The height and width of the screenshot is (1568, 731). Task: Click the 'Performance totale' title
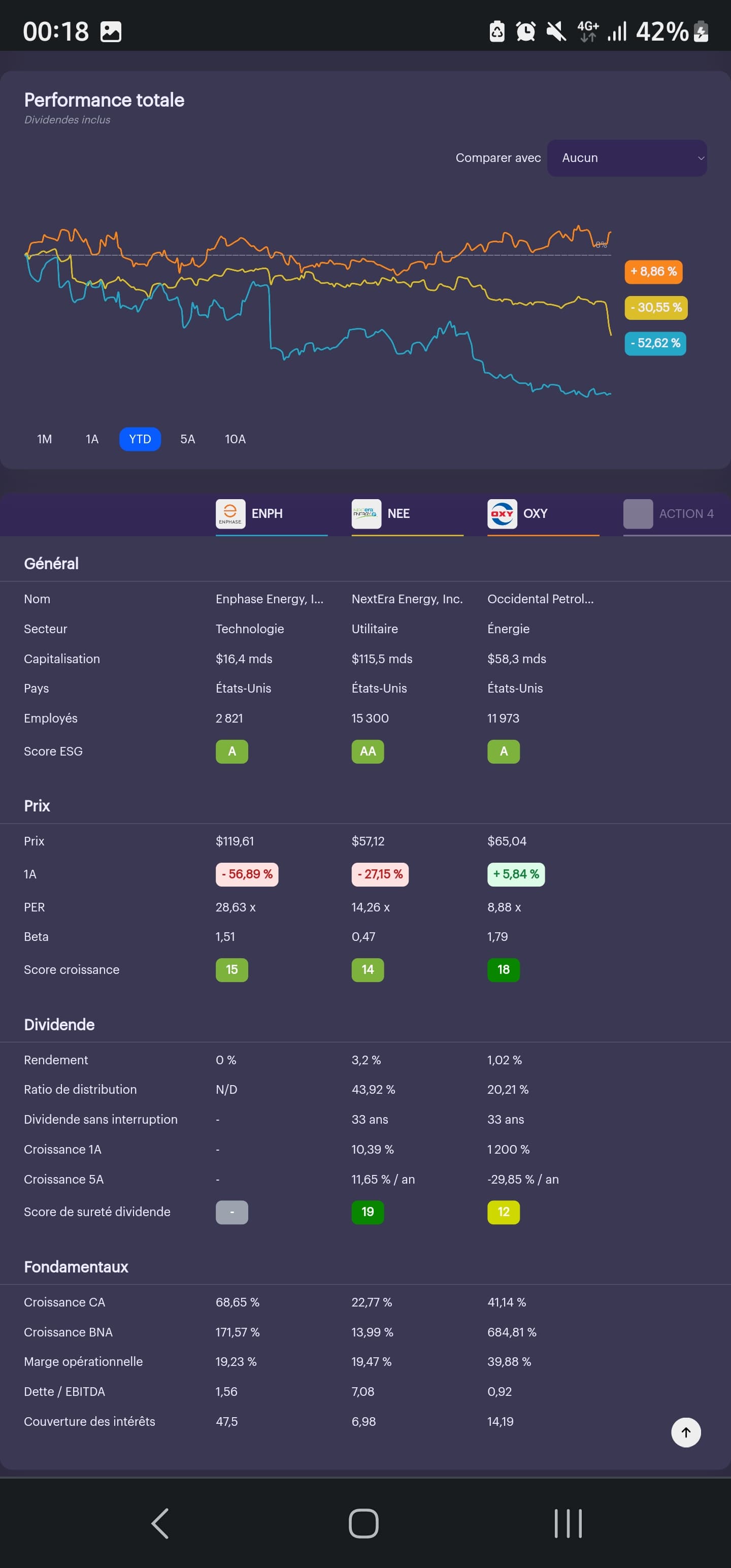tap(104, 100)
